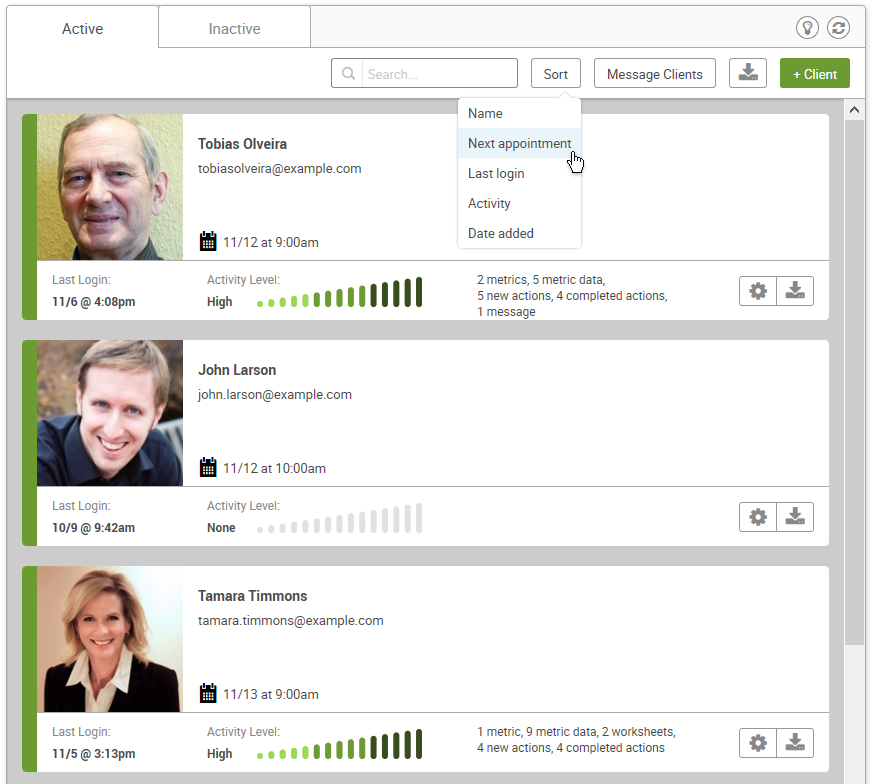Click calendar icon next to 11/12 at 9:00am
Viewport: 873px width, 784px height.
(208, 241)
